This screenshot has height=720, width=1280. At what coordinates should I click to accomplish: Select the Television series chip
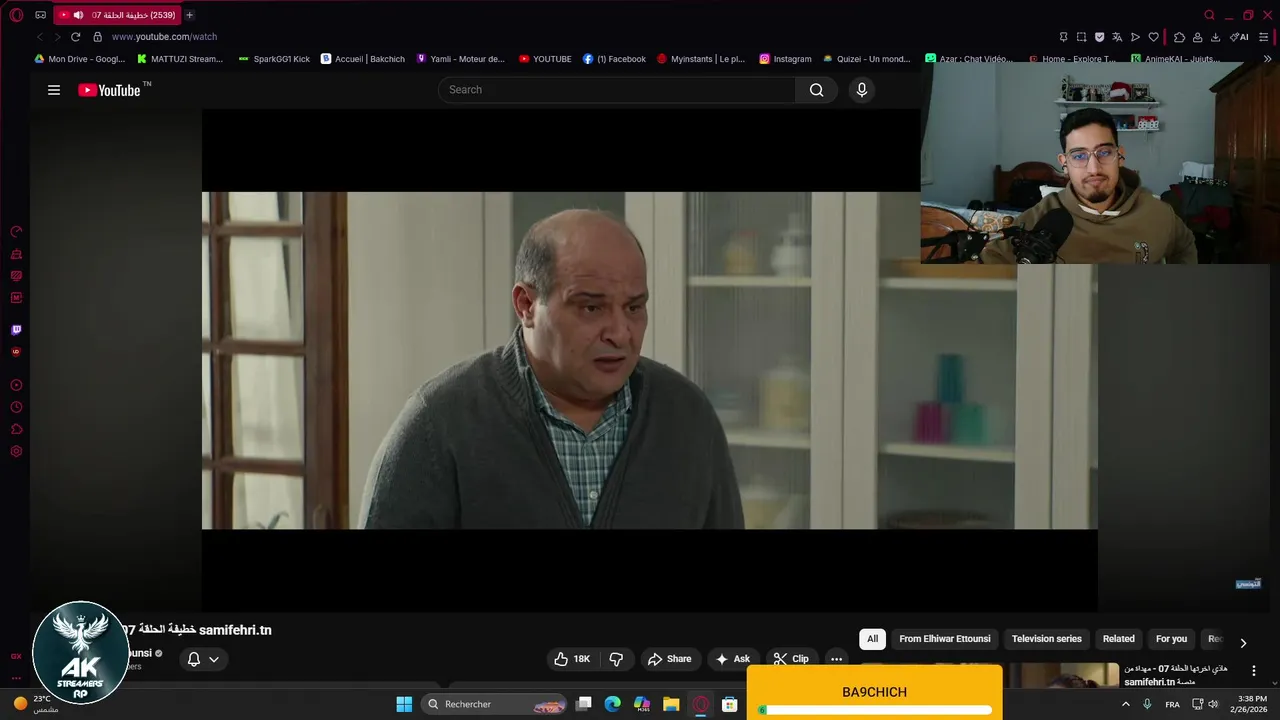1047,639
